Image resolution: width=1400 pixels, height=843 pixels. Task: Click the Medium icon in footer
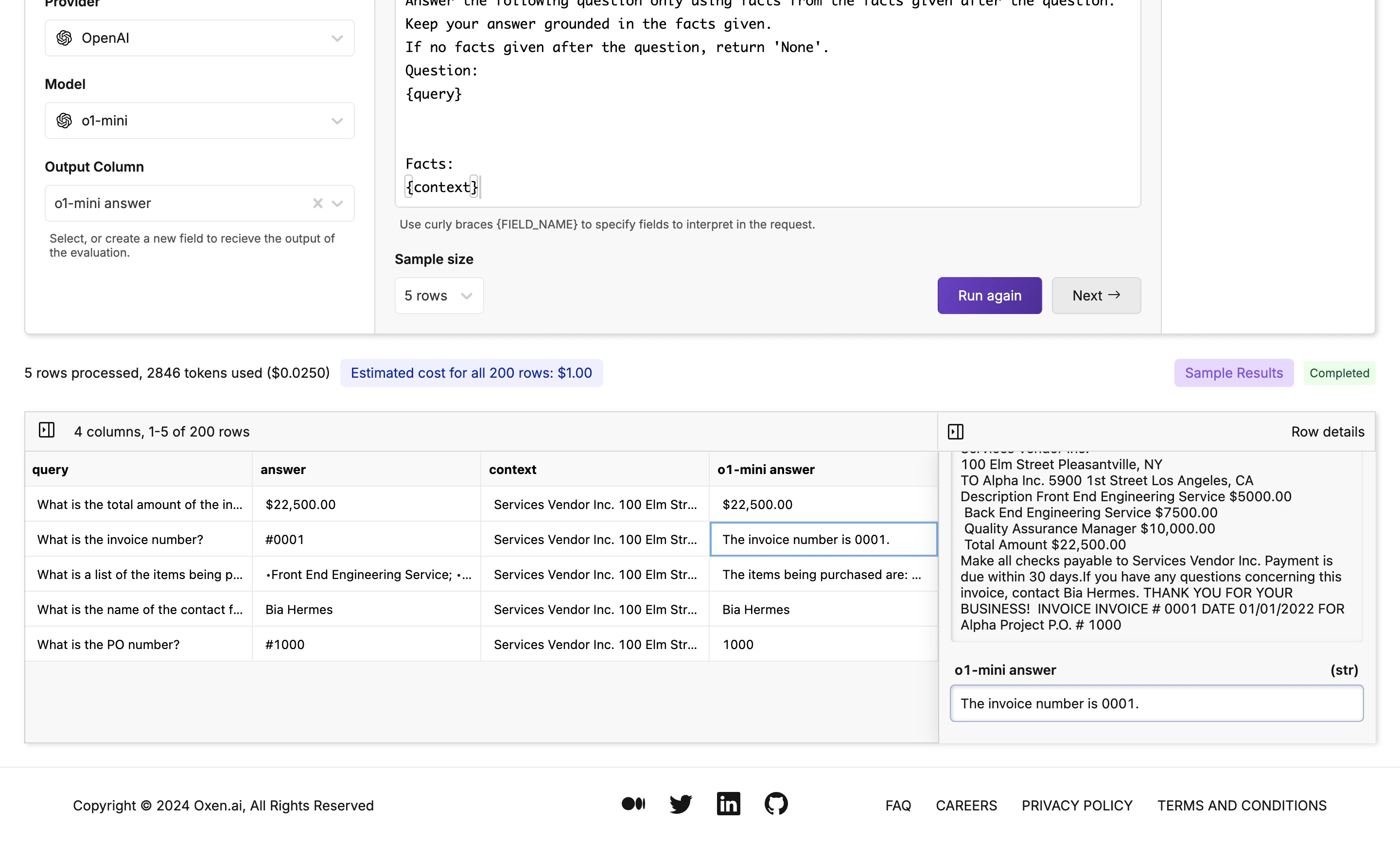(x=633, y=804)
